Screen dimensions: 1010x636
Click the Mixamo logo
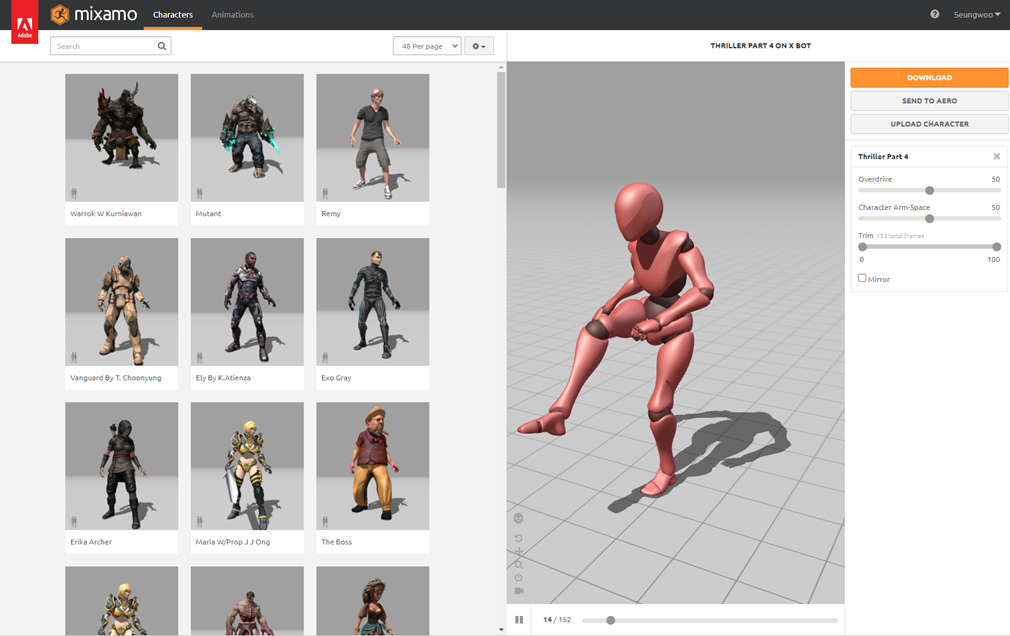coord(94,14)
